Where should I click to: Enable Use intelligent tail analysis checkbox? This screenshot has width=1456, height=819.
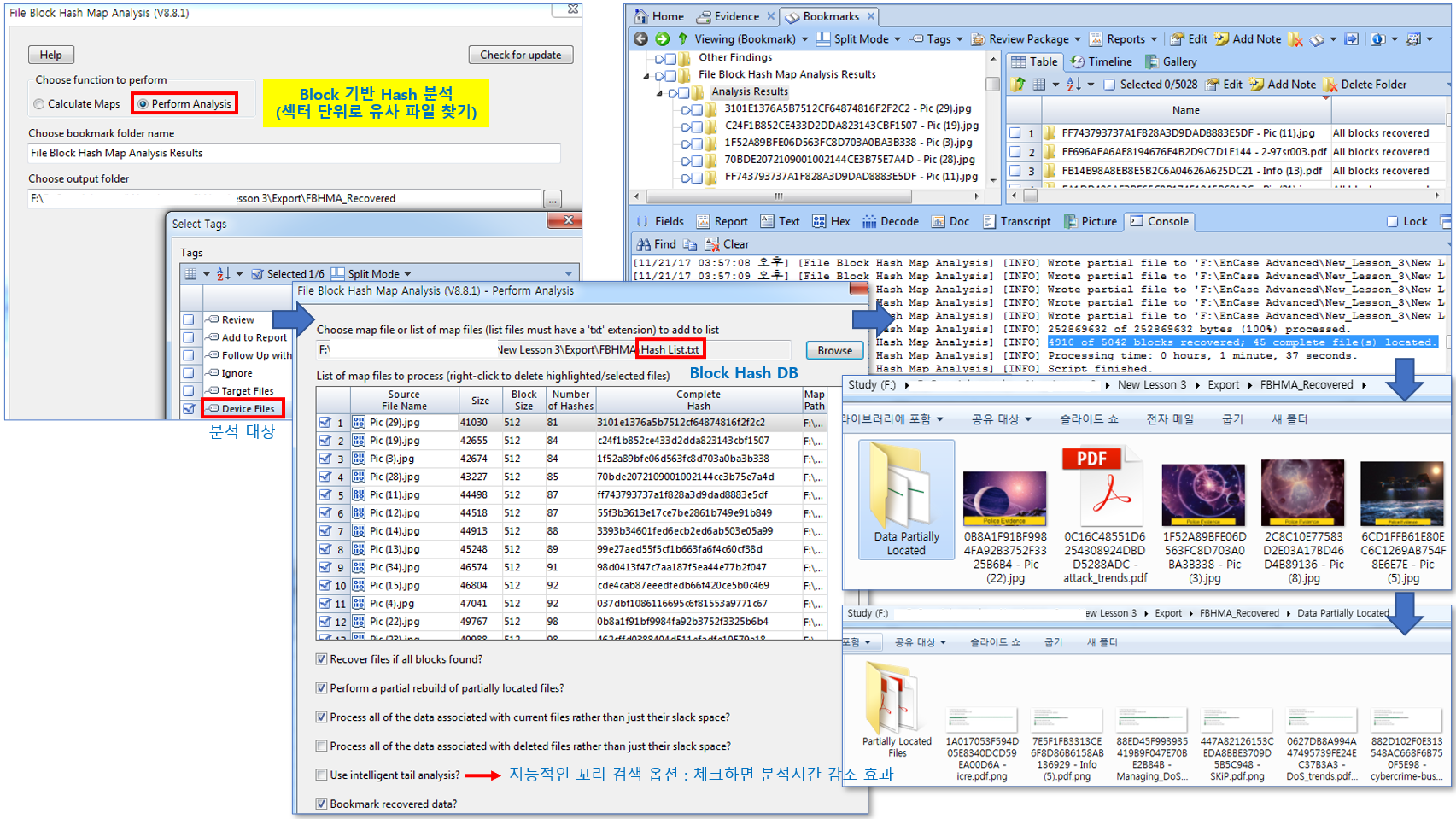(x=321, y=775)
